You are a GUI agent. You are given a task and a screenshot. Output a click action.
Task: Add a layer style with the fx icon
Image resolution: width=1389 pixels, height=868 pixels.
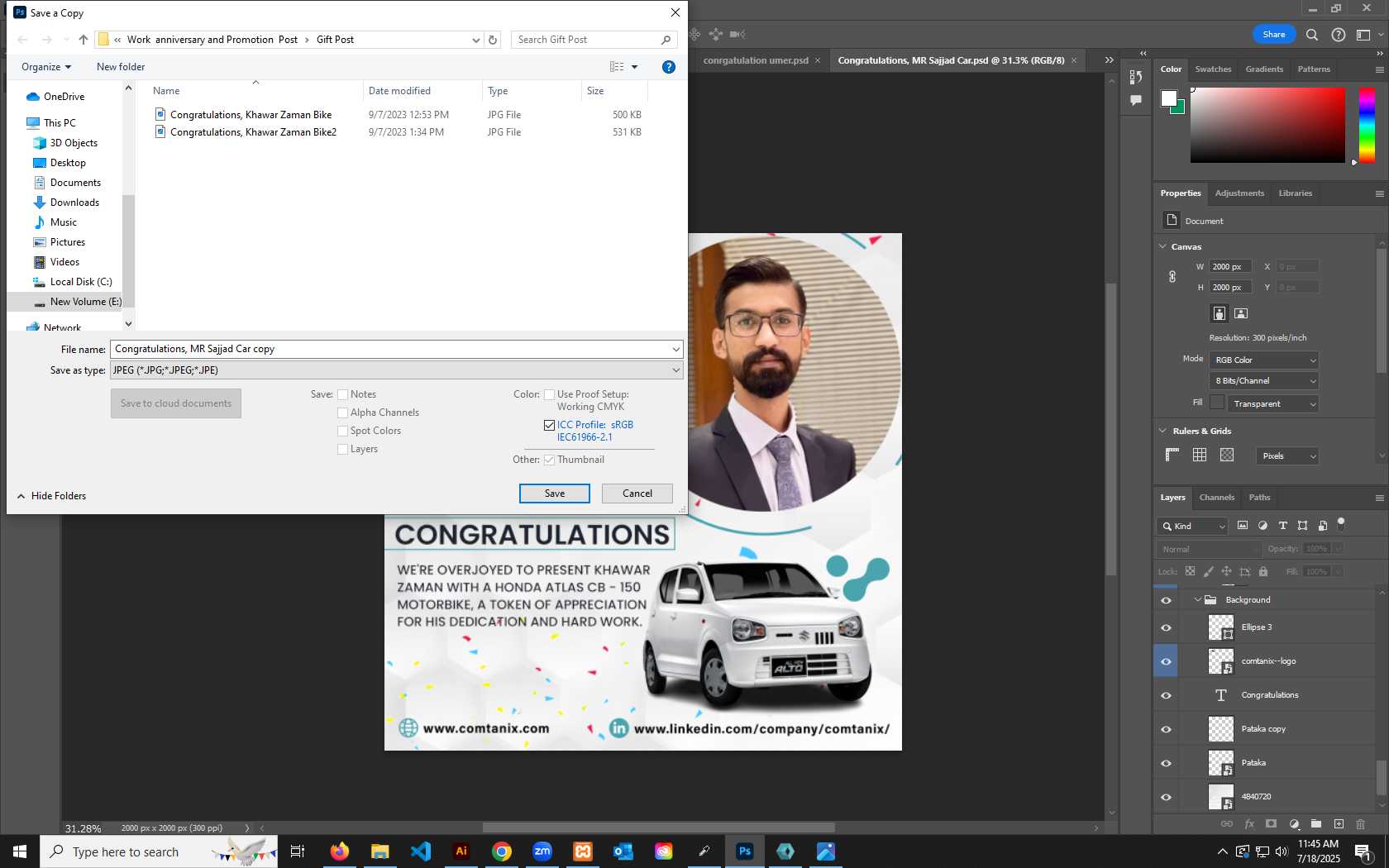tap(1249, 824)
